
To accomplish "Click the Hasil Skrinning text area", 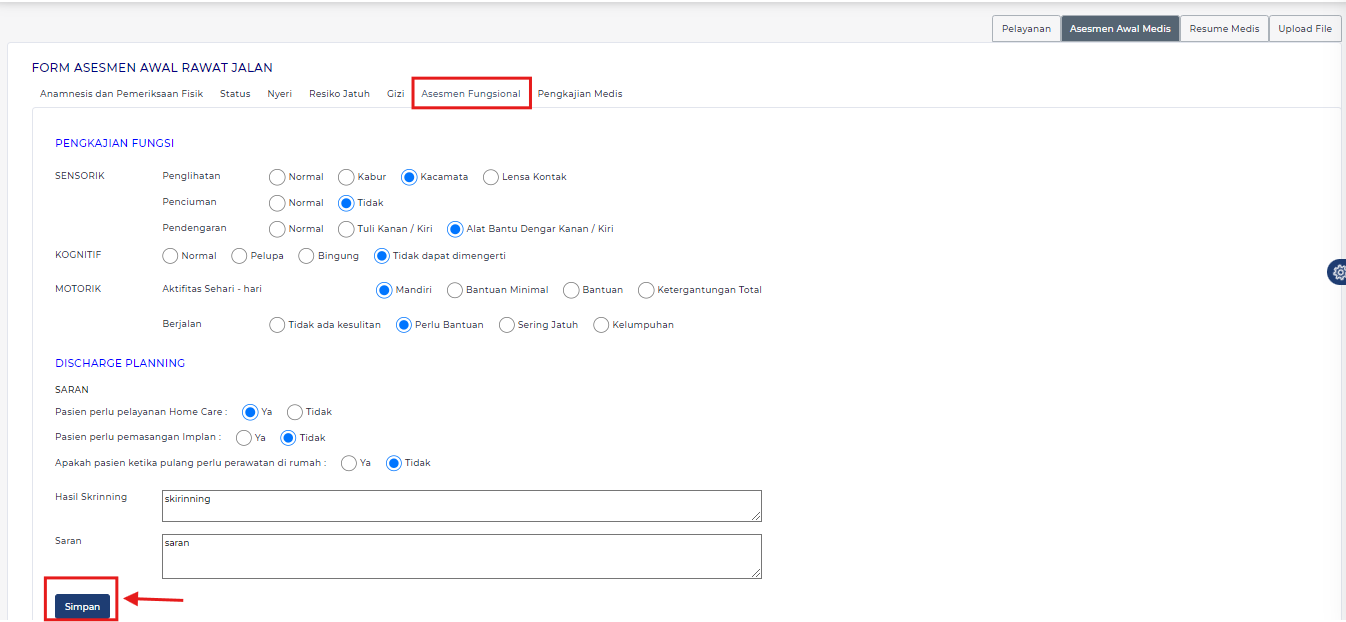I will [x=461, y=506].
